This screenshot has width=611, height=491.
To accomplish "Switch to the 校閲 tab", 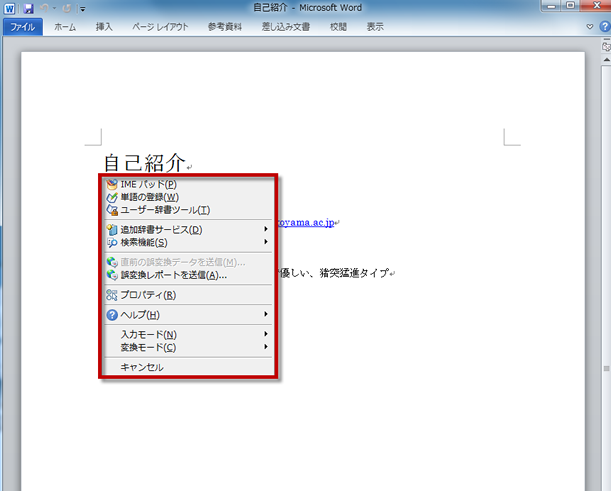I will (338, 27).
